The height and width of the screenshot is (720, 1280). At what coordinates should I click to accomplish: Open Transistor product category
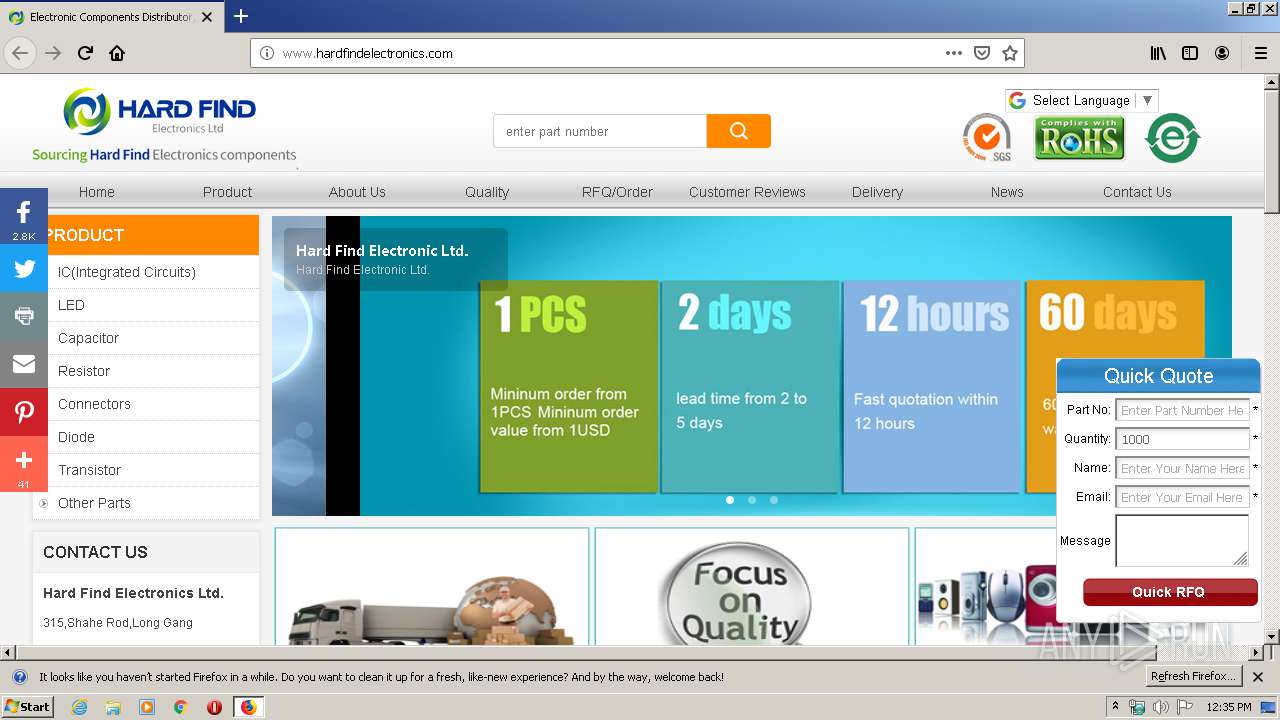click(x=89, y=470)
